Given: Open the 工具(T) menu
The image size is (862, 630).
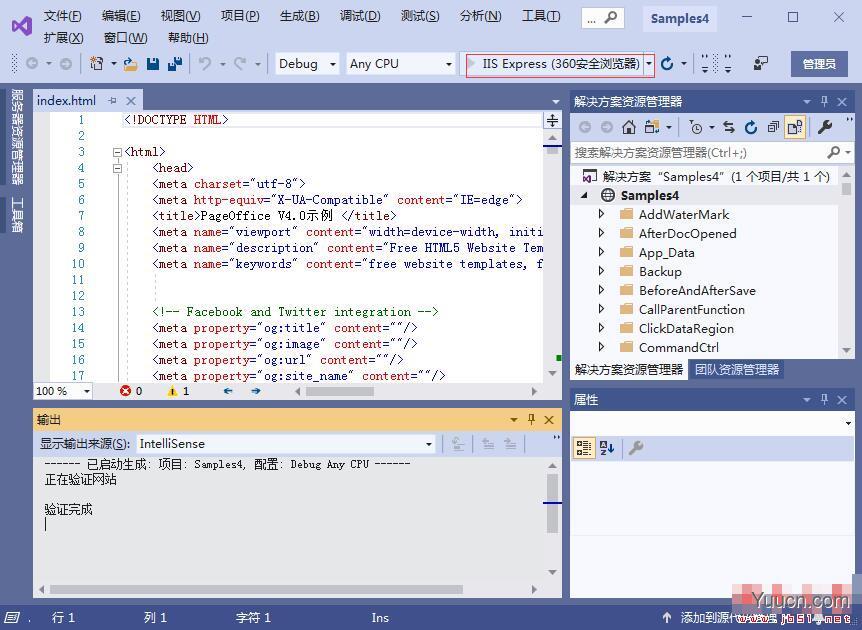Looking at the screenshot, I should (541, 15).
